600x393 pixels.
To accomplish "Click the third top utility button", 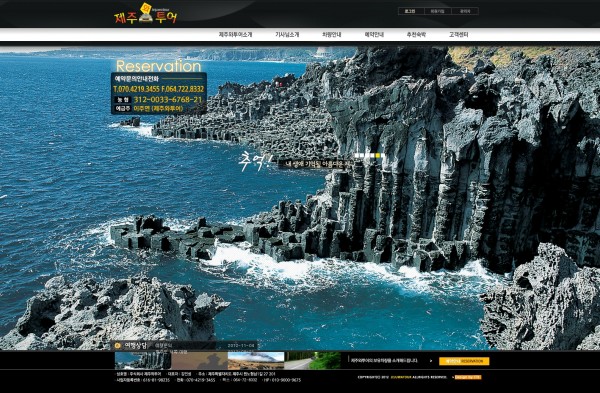I will tap(465, 11).
